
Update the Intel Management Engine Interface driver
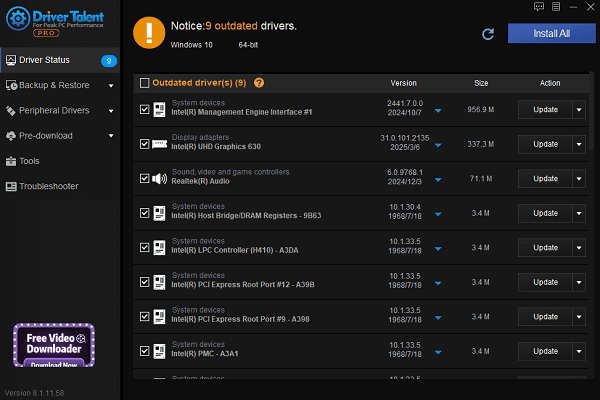pyautogui.click(x=545, y=110)
